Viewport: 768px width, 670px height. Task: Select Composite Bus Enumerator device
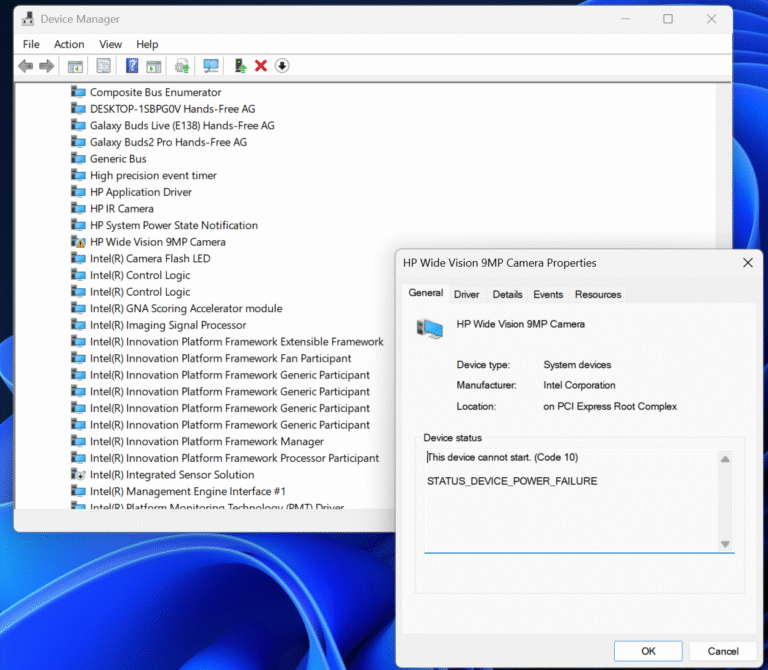click(x=156, y=92)
